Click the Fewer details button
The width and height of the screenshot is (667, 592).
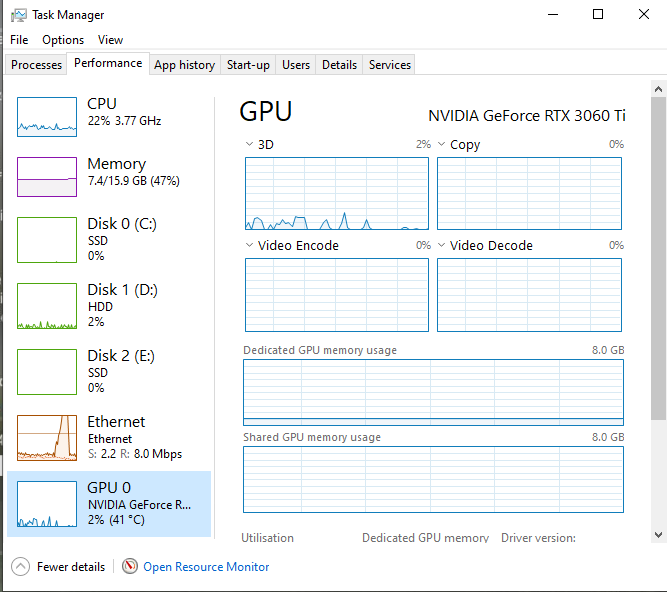tap(70, 567)
